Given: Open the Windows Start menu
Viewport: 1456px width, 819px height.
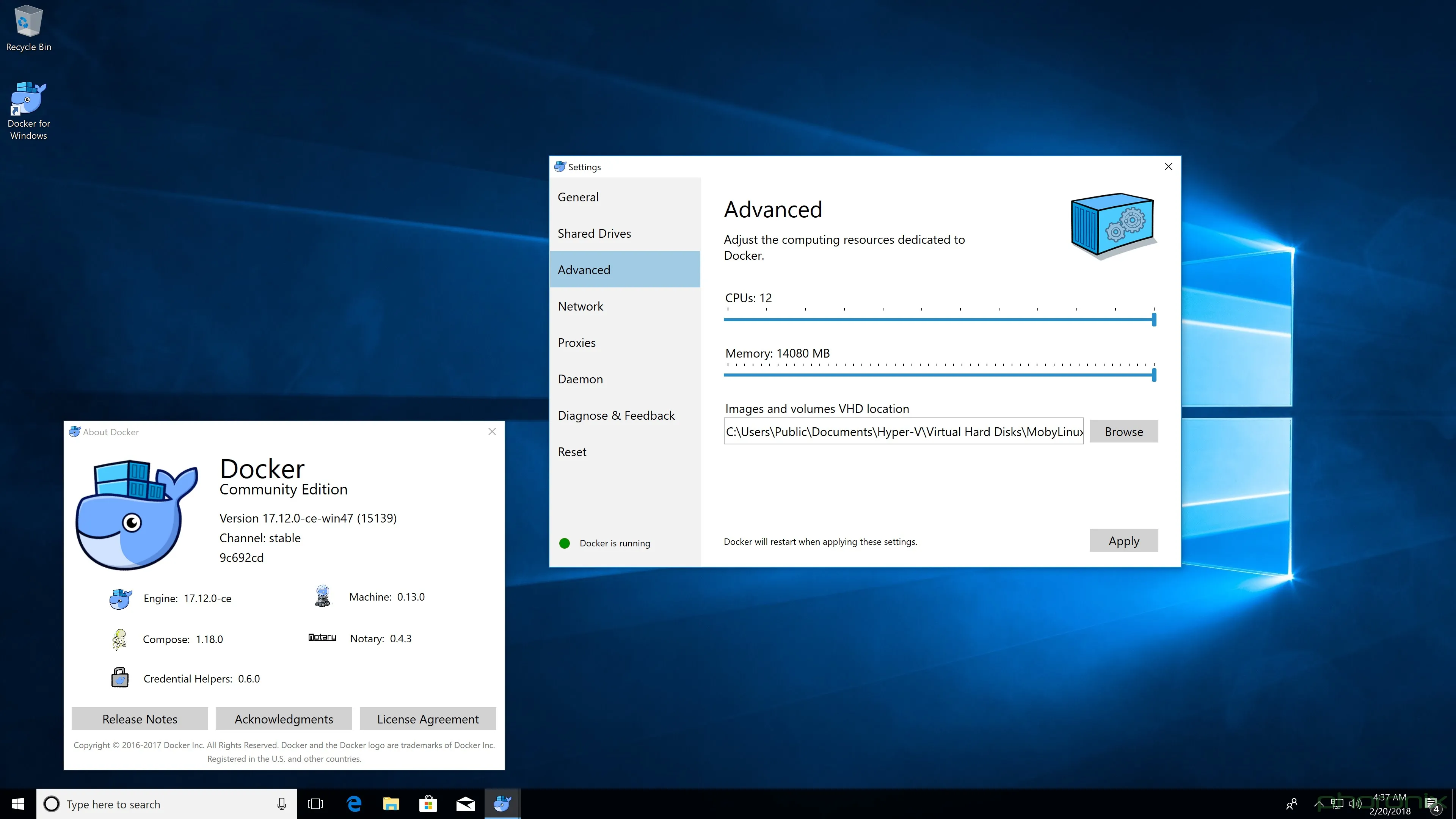Looking at the screenshot, I should point(18,804).
